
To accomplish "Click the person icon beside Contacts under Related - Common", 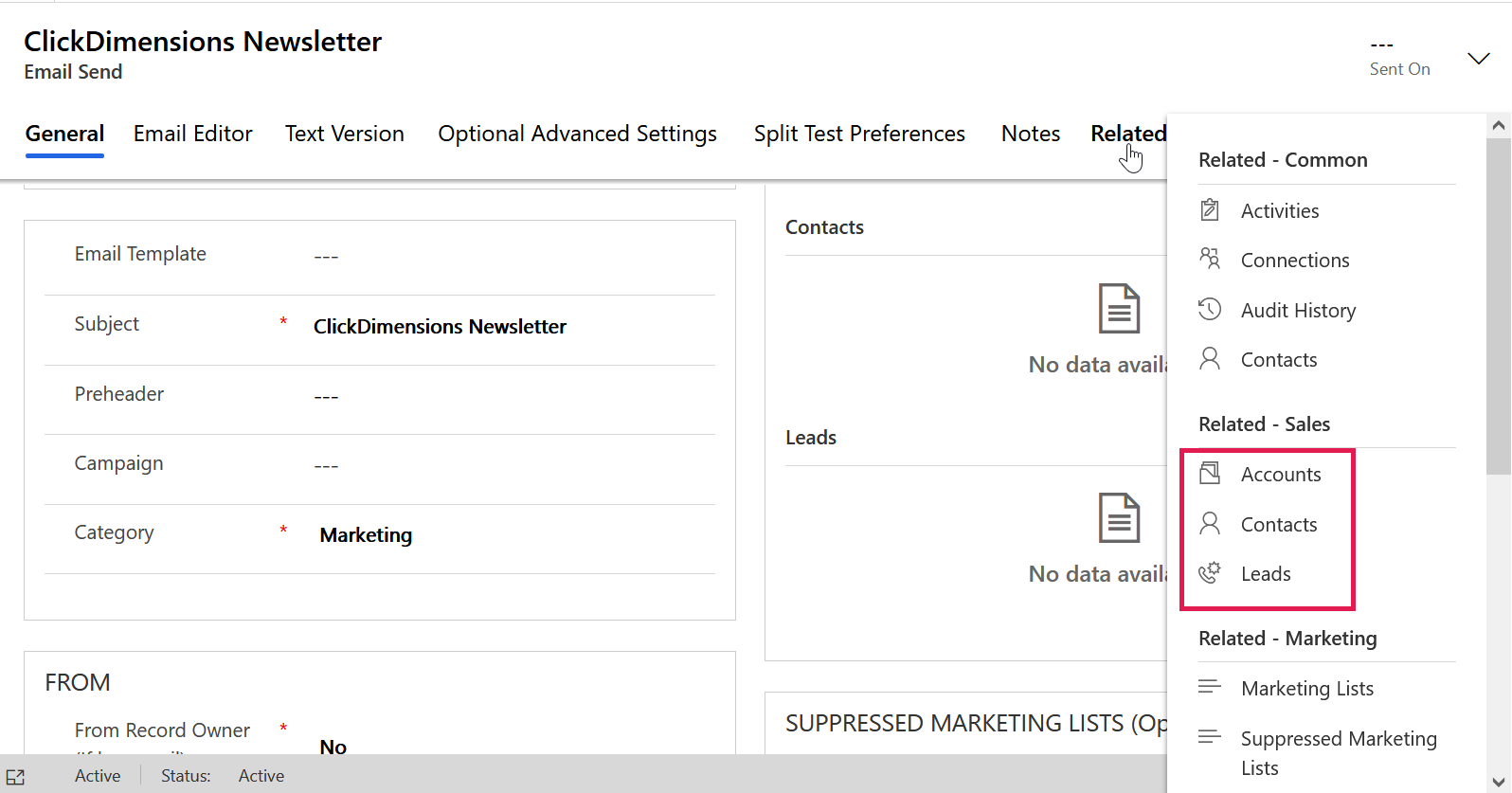I will 1210,358.
